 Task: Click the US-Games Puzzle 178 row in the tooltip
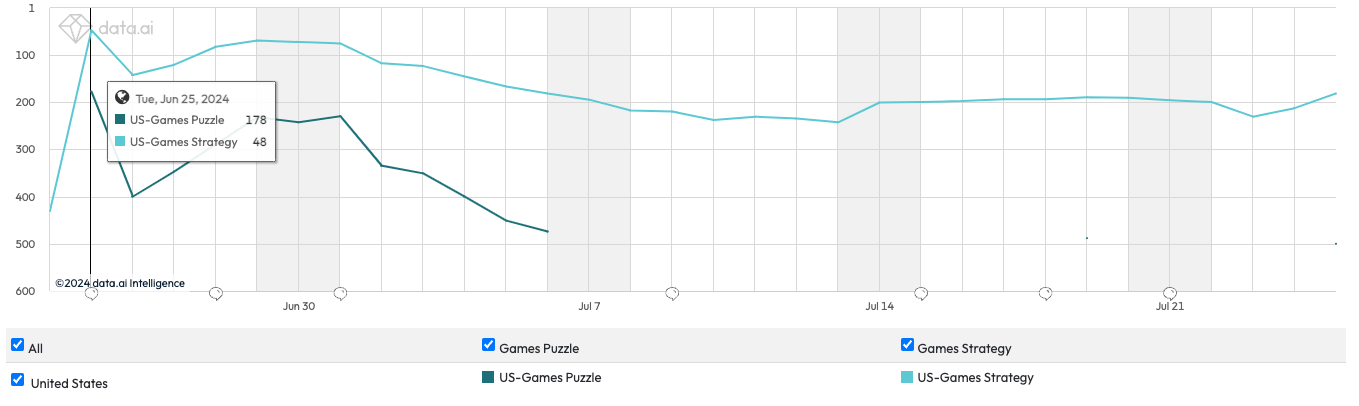190,120
